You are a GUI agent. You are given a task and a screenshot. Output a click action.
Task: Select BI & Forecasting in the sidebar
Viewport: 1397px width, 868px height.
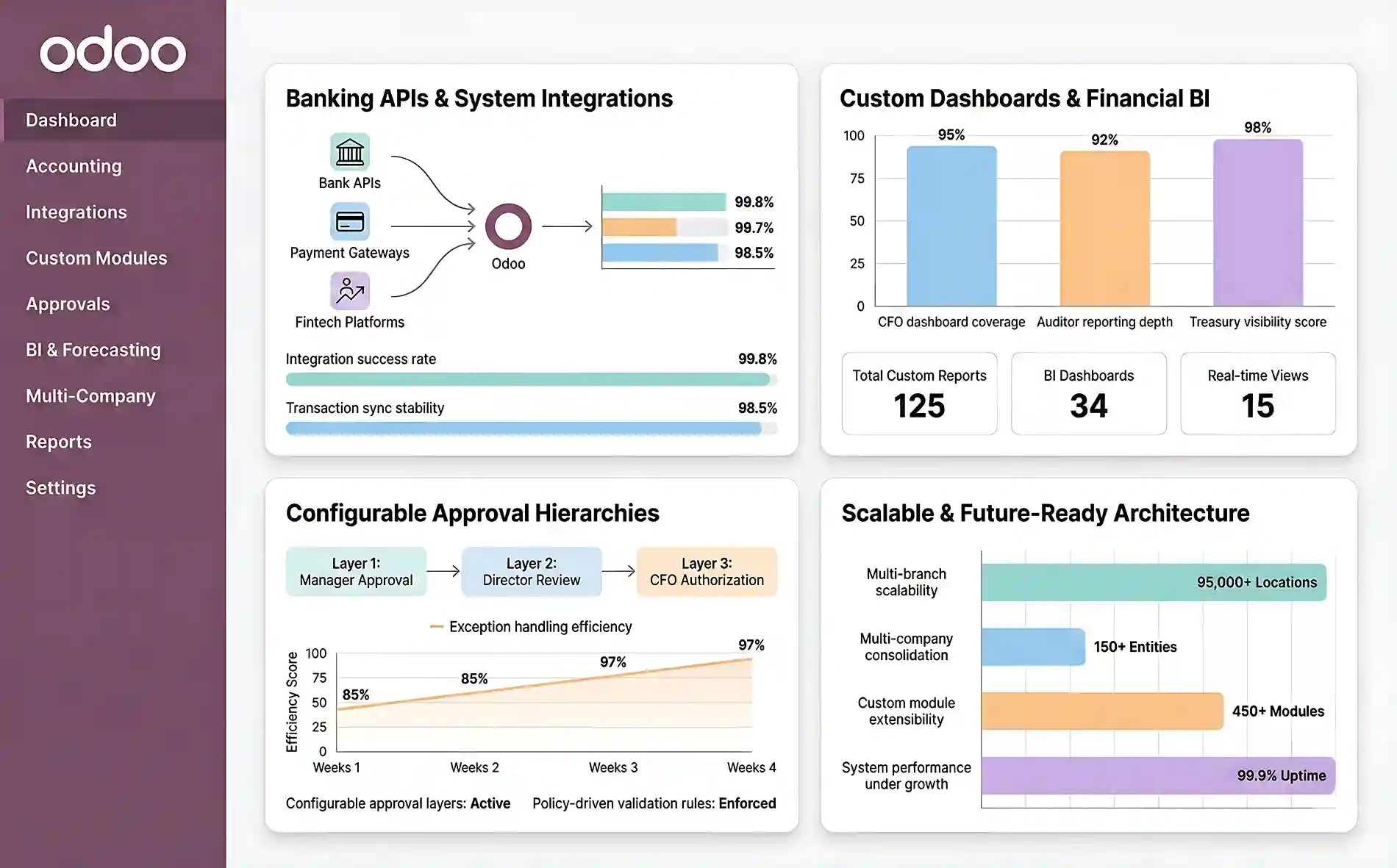pos(93,350)
